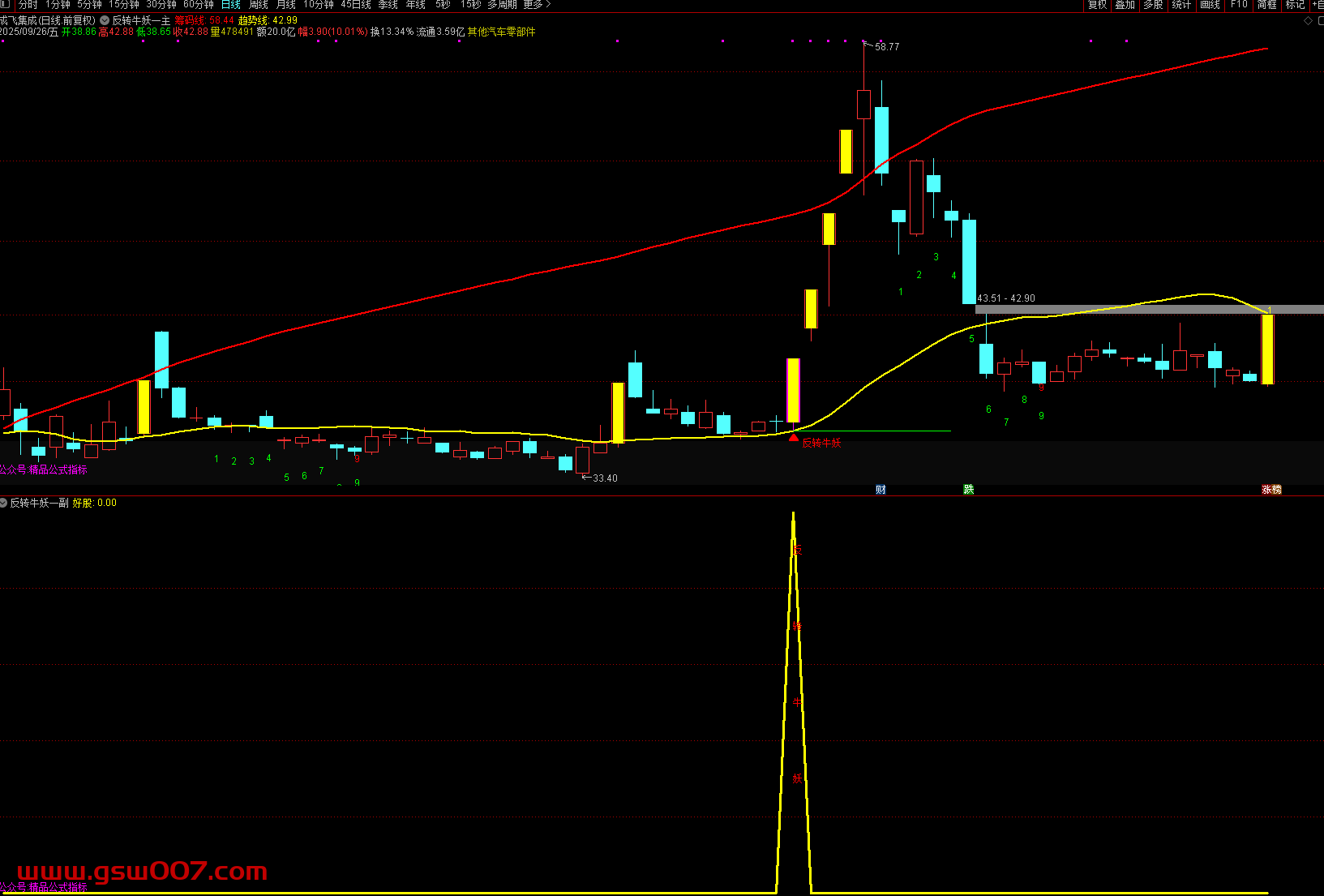Click the 43.51 - 42.90 gap label
The image size is (1324, 896).
1006,298
